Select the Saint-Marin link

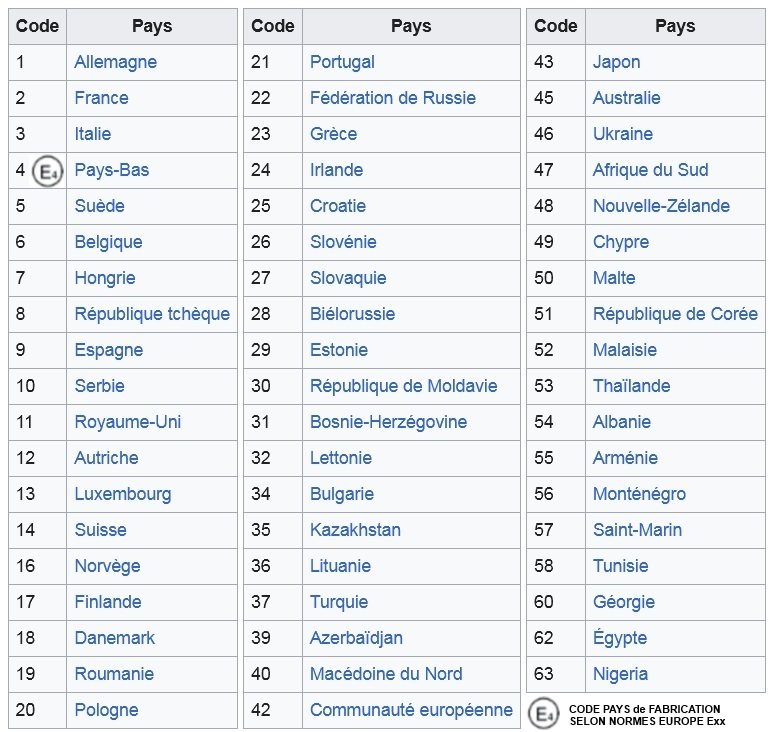pyautogui.click(x=638, y=530)
